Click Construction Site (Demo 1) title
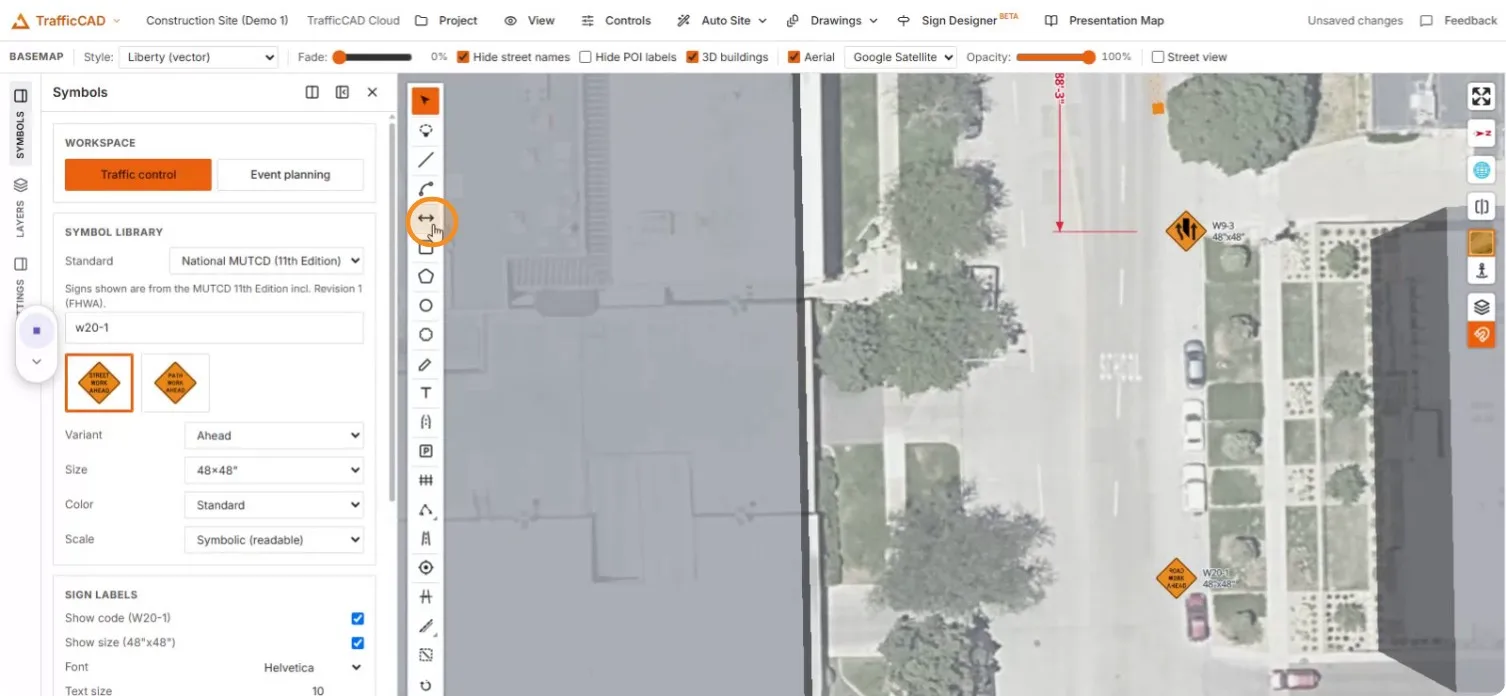 pos(217,20)
